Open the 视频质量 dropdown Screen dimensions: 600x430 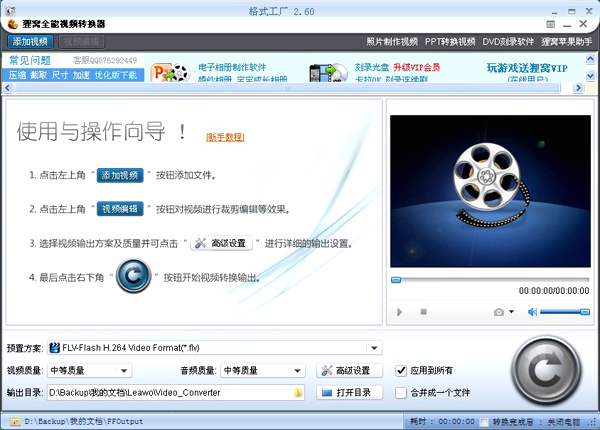(90, 370)
